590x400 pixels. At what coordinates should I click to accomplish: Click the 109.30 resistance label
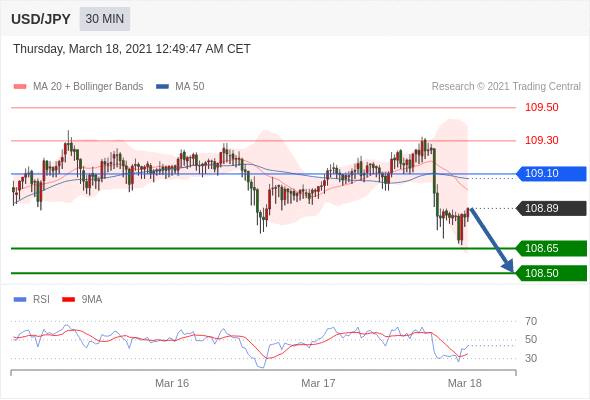tap(542, 140)
